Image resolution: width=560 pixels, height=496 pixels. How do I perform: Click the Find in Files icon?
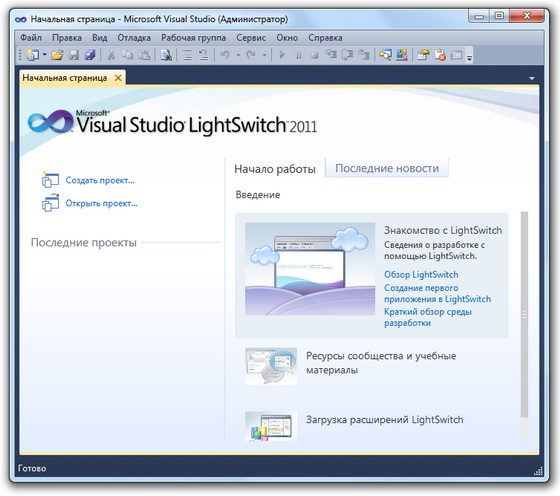click(x=166, y=55)
